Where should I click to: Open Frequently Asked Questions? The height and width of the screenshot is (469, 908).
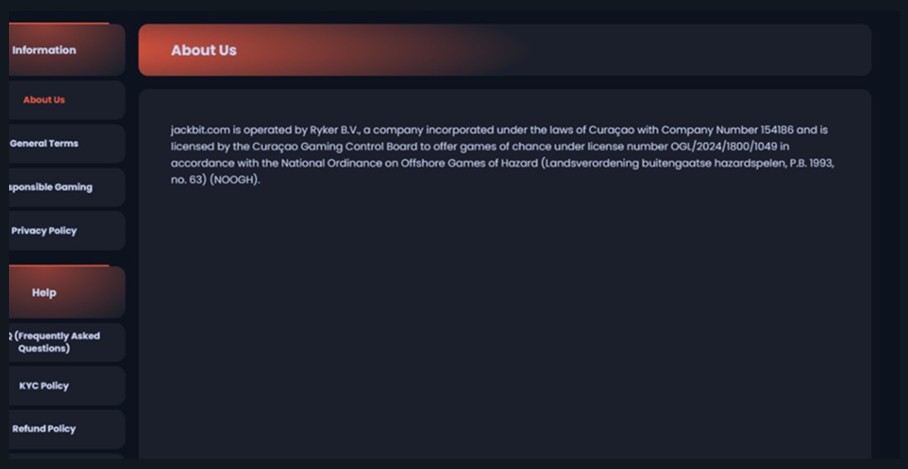tap(56, 342)
